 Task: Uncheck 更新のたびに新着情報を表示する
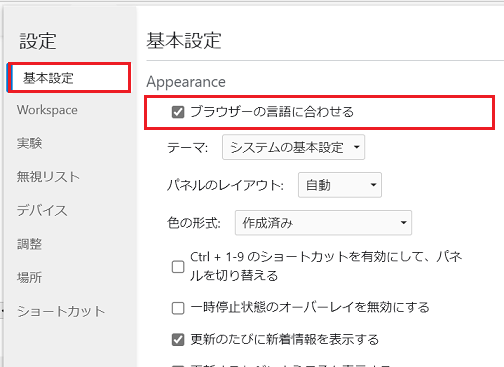pos(178,340)
